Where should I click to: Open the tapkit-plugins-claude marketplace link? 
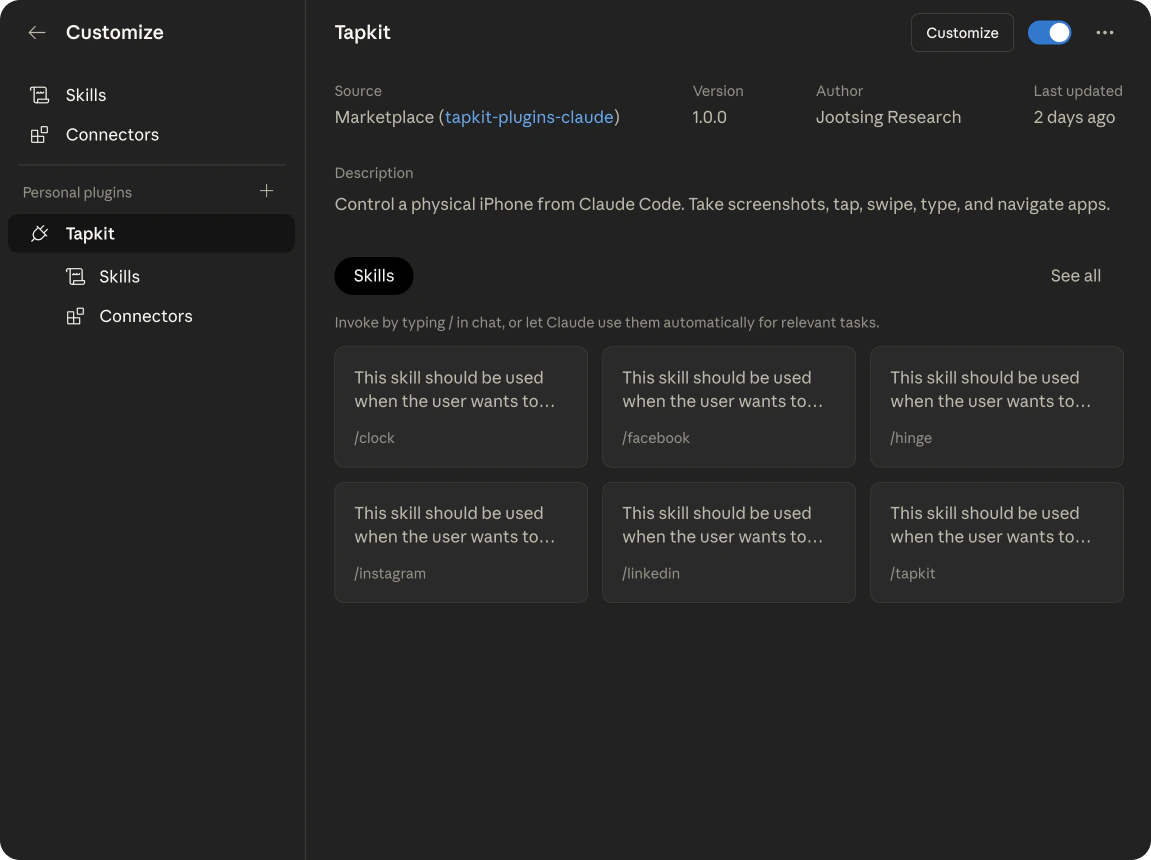click(529, 117)
